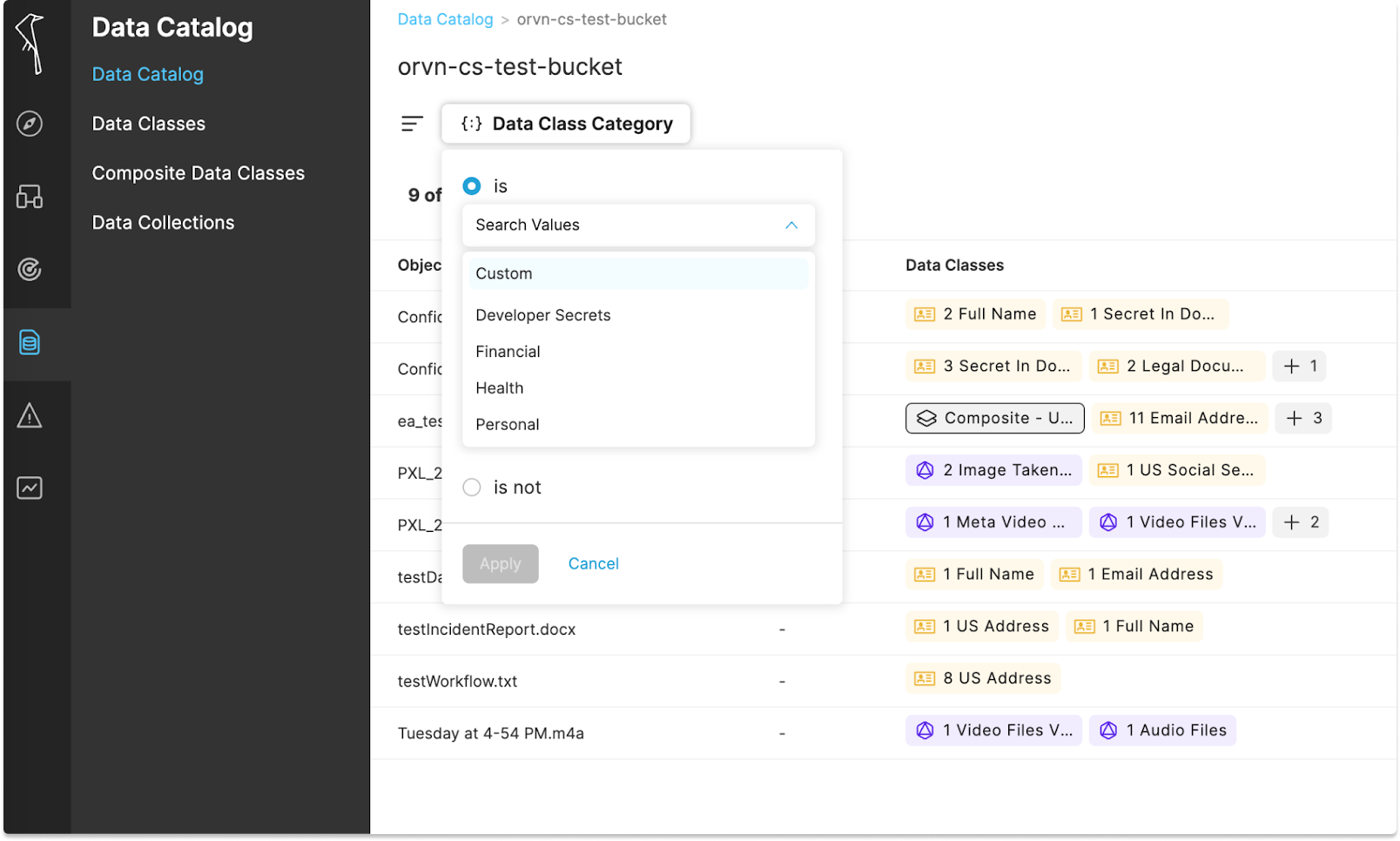Click the filter lines icon

(412, 124)
